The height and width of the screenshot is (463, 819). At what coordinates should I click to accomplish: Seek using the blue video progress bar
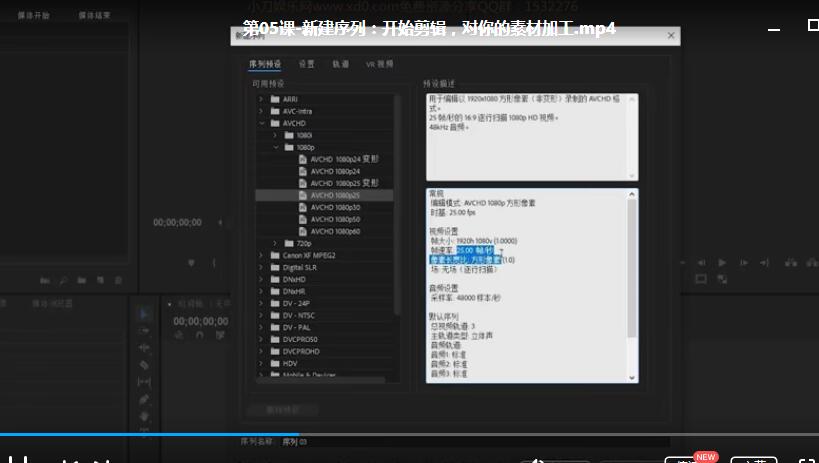pyautogui.click(x=150, y=434)
